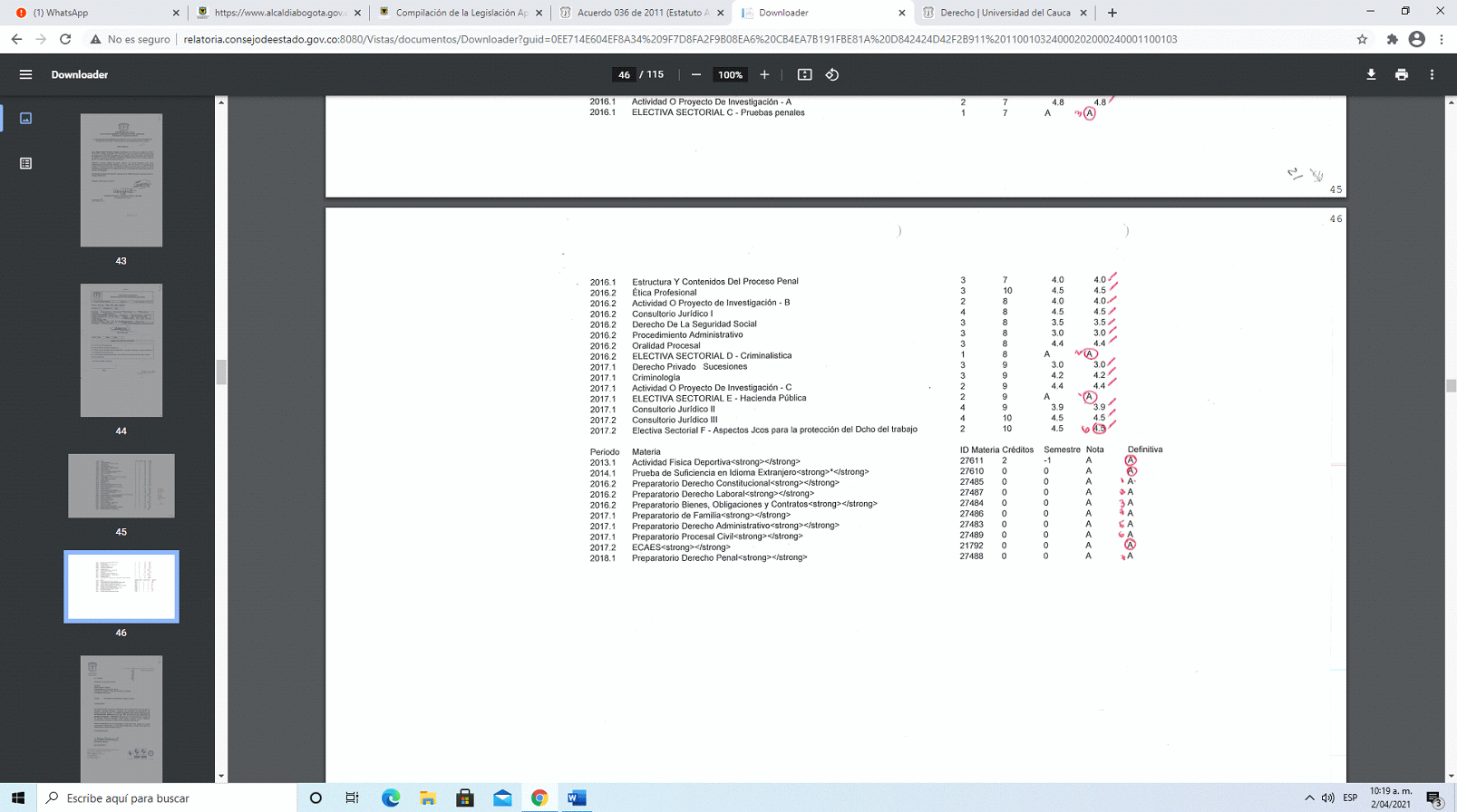Reload the current page

pos(65,39)
